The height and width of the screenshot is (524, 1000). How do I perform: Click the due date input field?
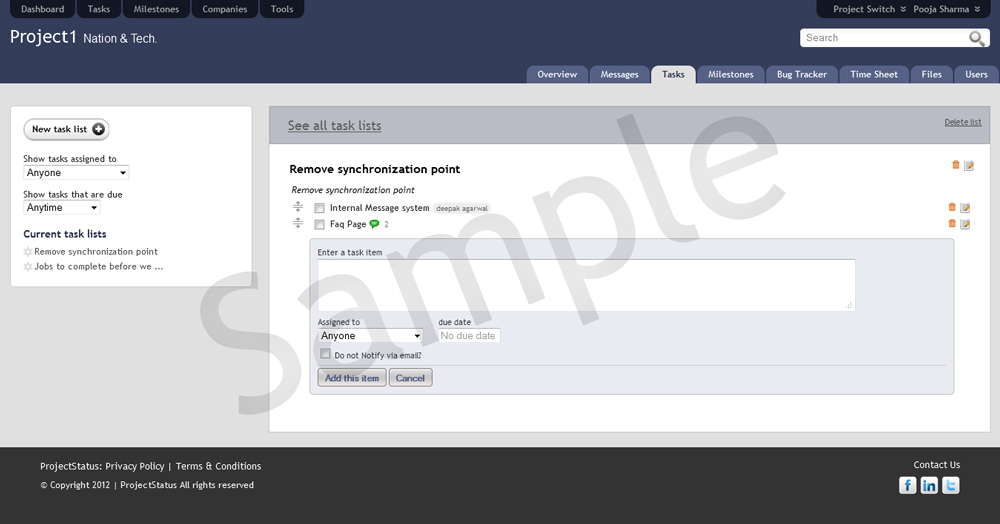point(469,336)
